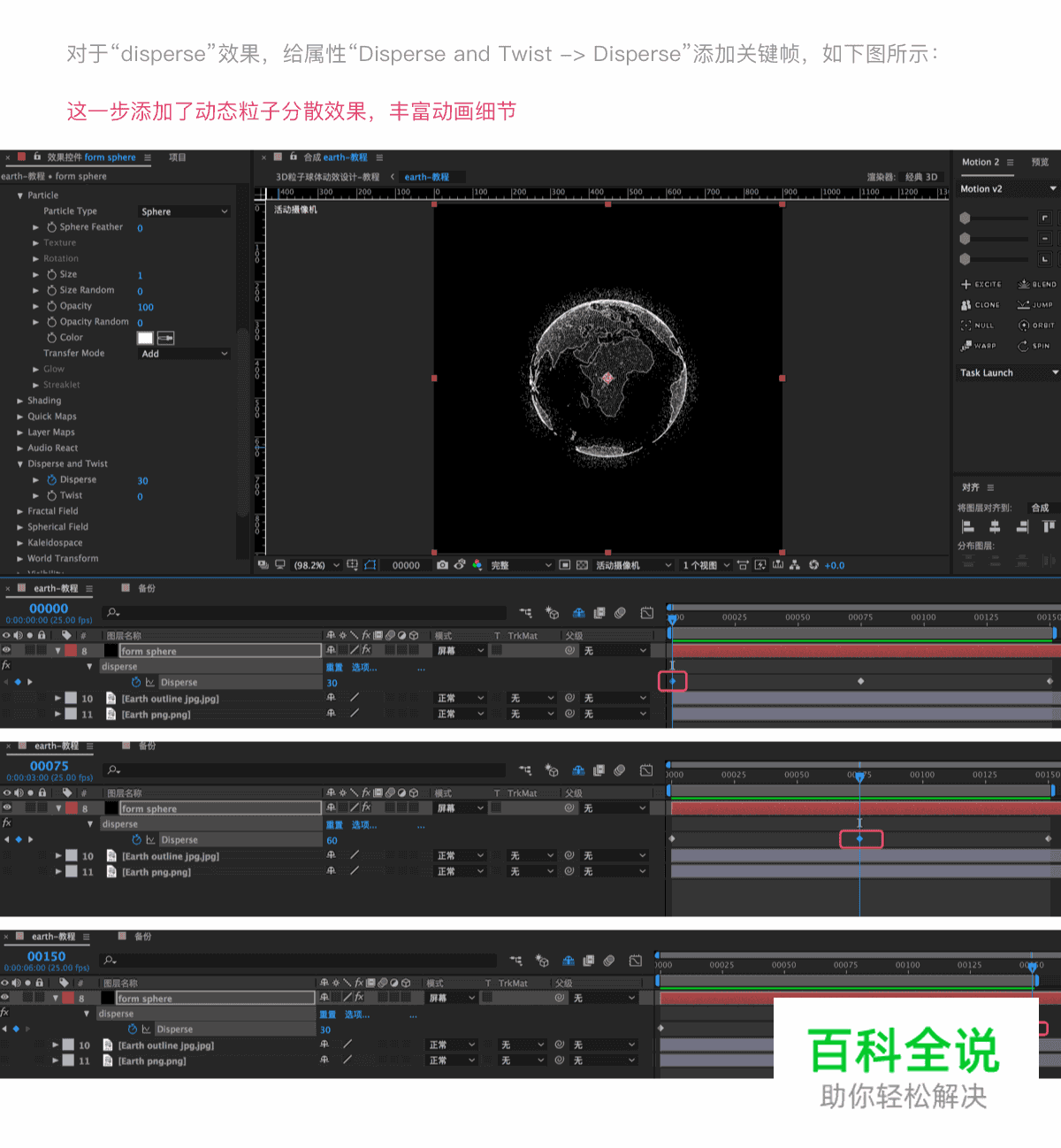Enable frame blending in the timeline toolbar
The image size is (1061, 1148).
[599, 612]
